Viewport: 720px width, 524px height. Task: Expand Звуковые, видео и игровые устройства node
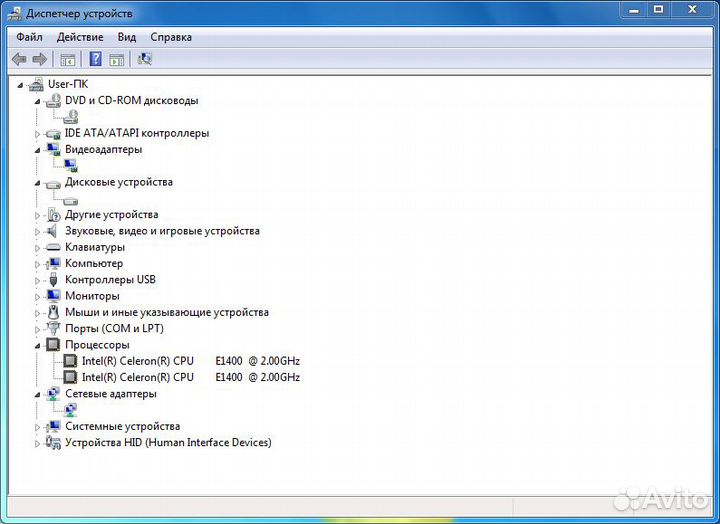click(37, 232)
